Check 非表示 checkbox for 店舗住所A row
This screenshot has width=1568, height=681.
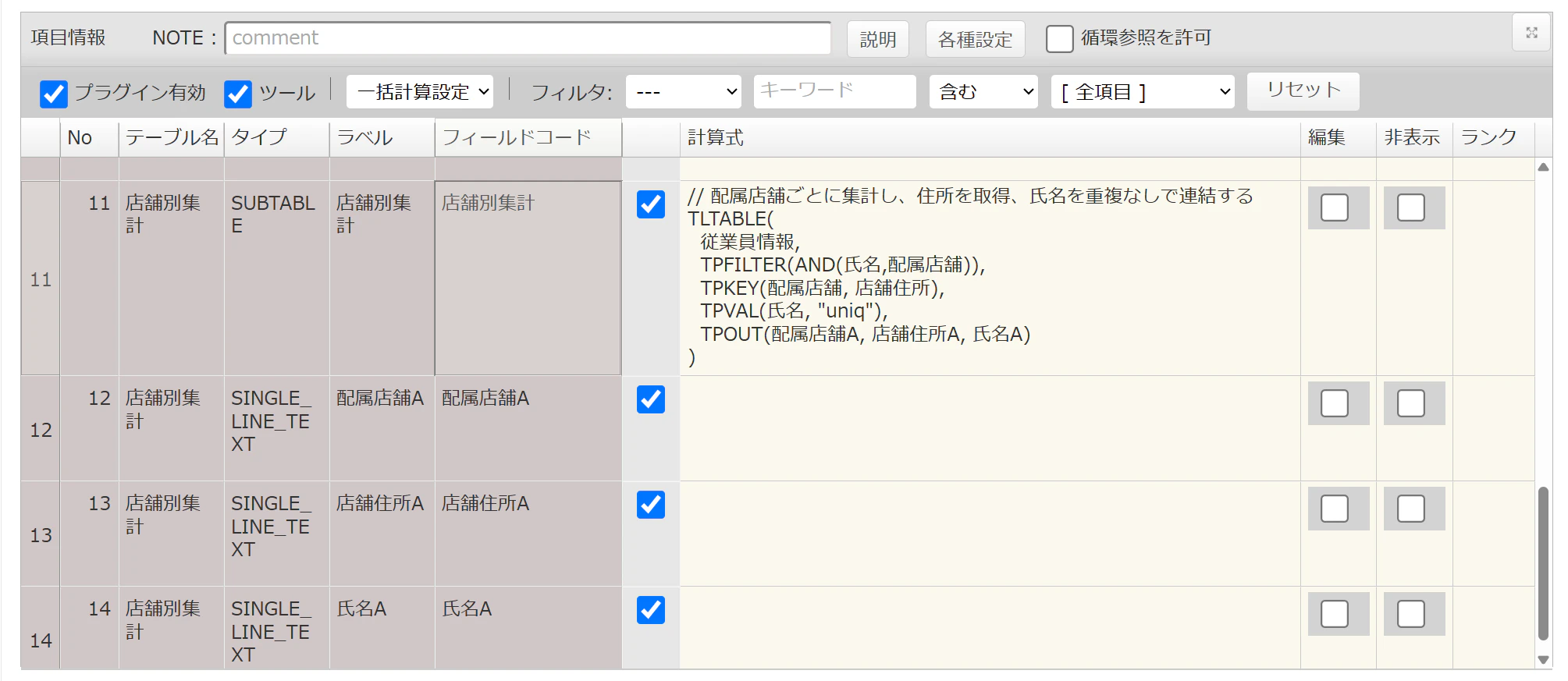click(x=1411, y=509)
